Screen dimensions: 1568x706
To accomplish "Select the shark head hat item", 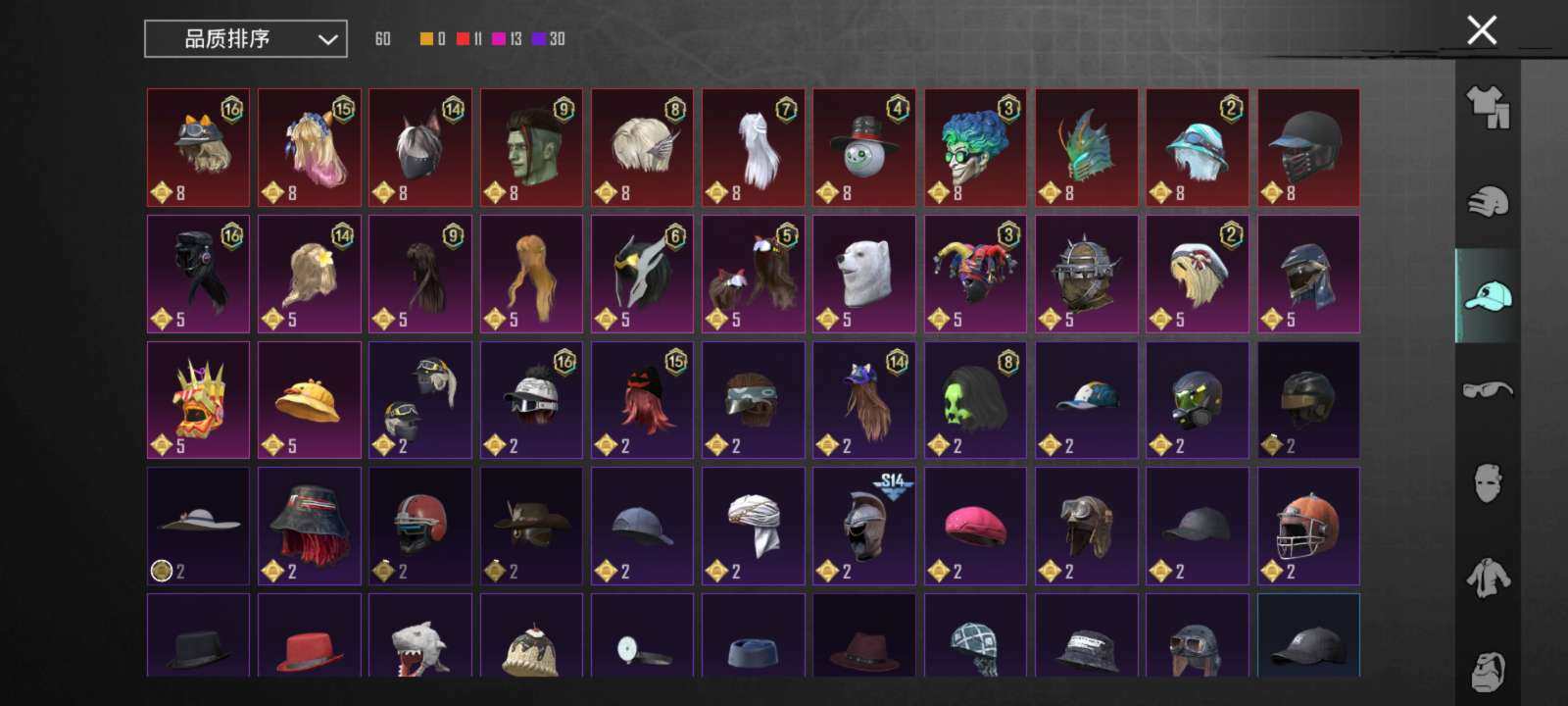I will point(419,635).
